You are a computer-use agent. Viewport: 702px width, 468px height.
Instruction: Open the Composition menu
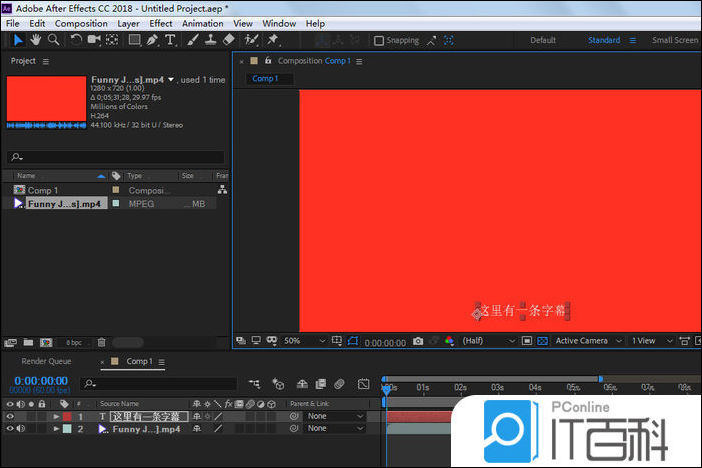coord(80,23)
